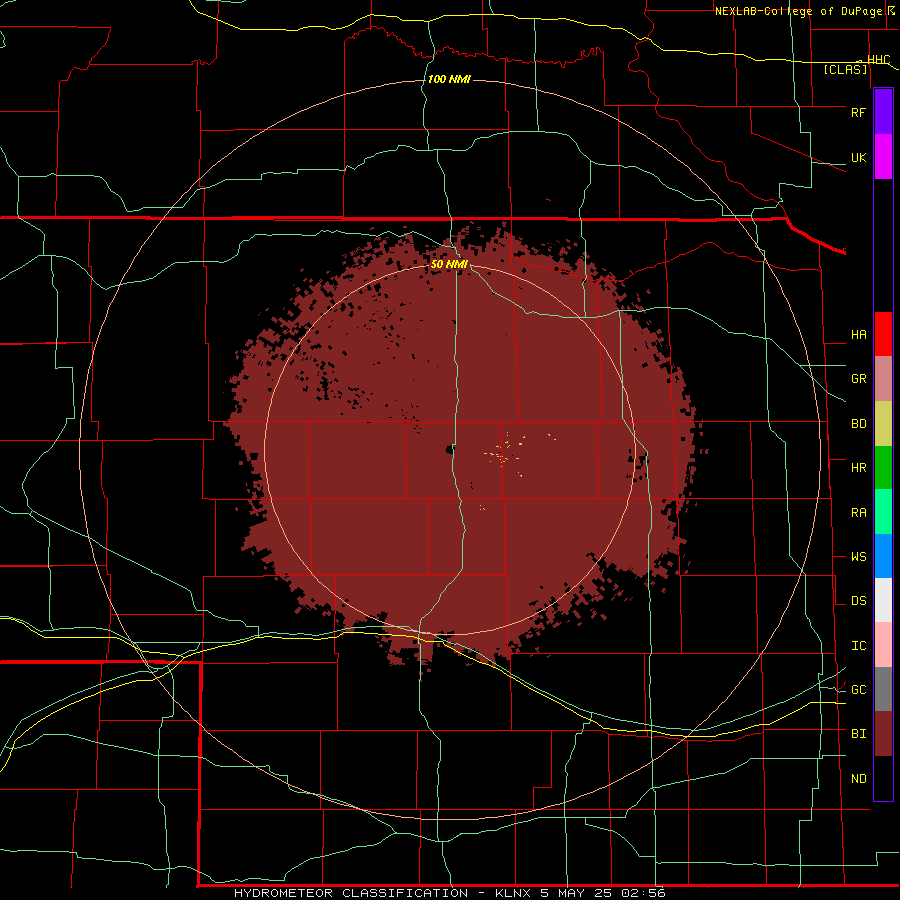
Task: Select the salmon GR legend color swatch
Action: (883, 379)
